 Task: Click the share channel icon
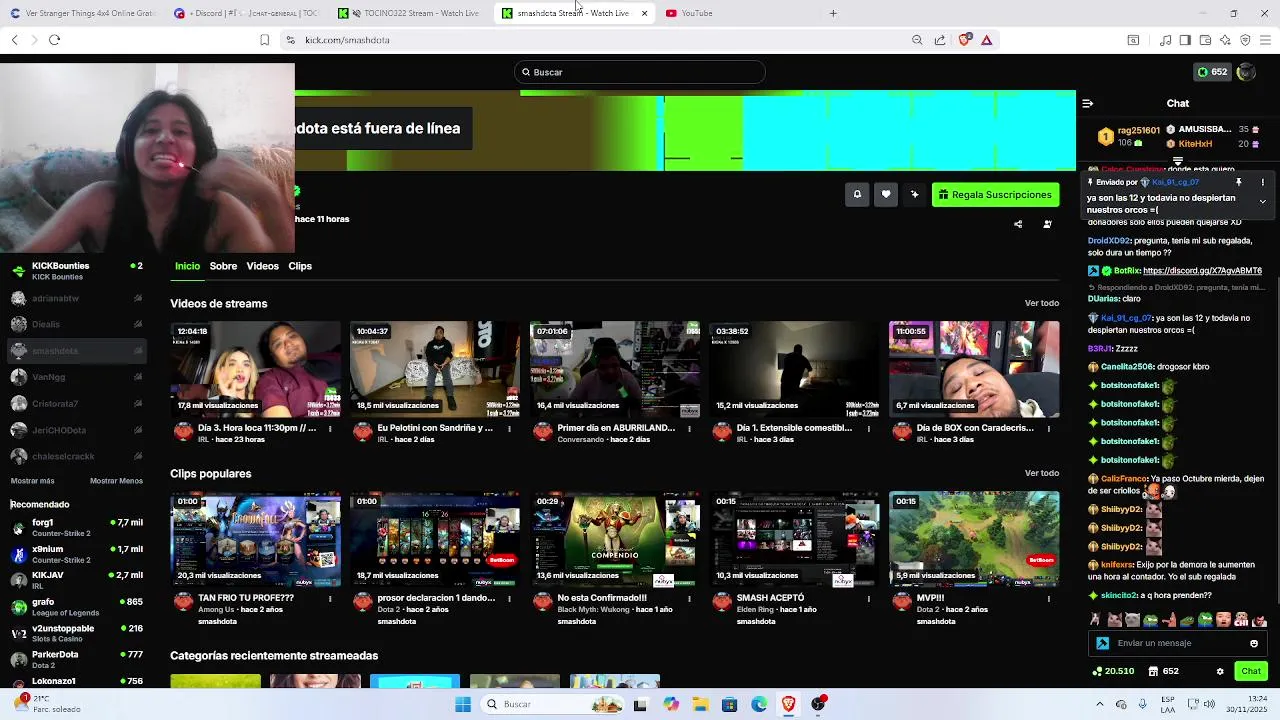pos(1018,224)
